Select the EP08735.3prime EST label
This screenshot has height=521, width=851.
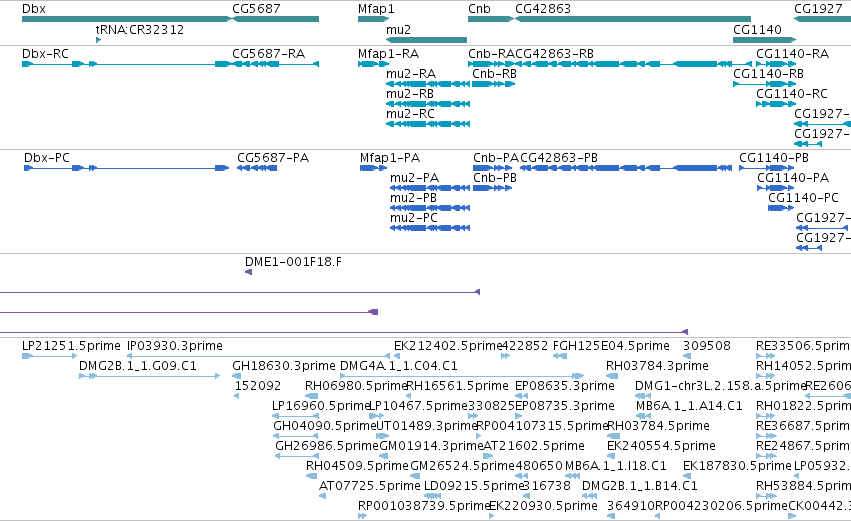point(565,406)
